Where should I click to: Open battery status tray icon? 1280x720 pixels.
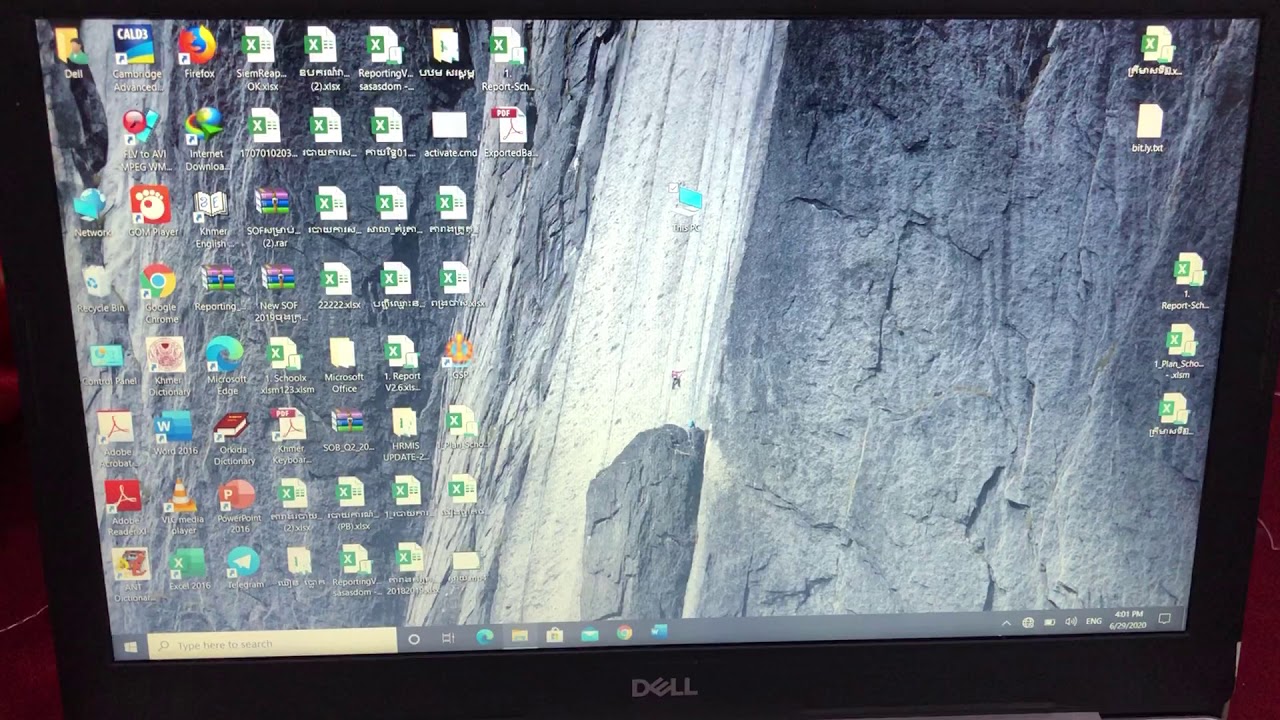(1050, 622)
